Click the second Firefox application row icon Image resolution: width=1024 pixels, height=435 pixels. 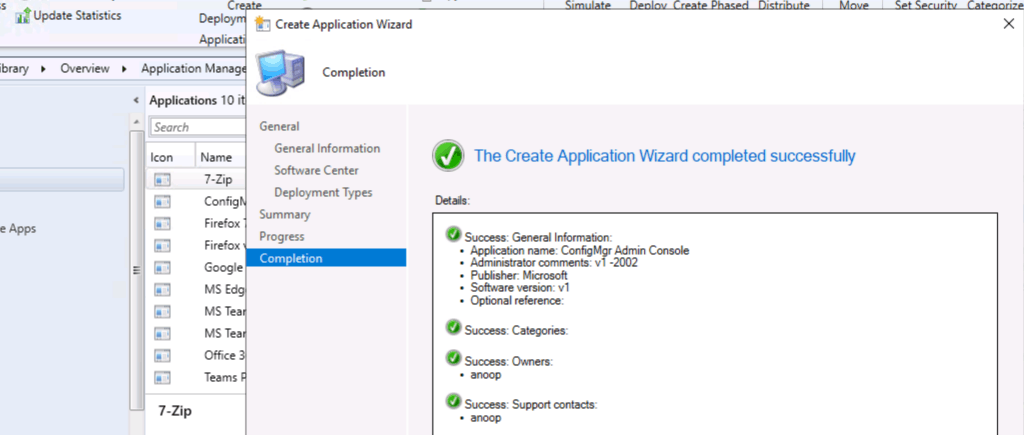click(162, 246)
